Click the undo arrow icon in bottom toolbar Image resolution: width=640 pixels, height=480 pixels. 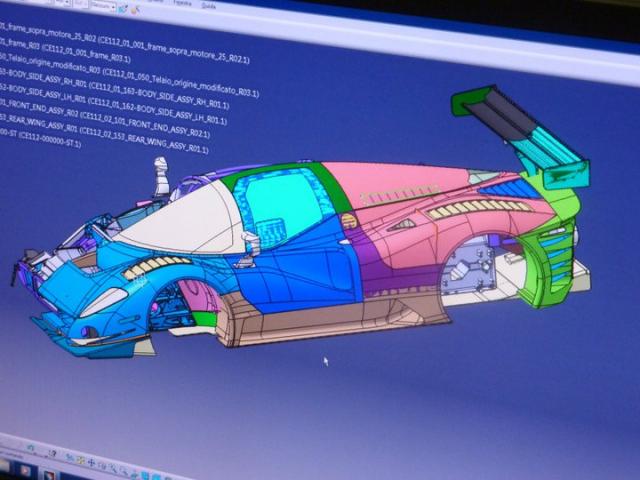pos(31,448)
